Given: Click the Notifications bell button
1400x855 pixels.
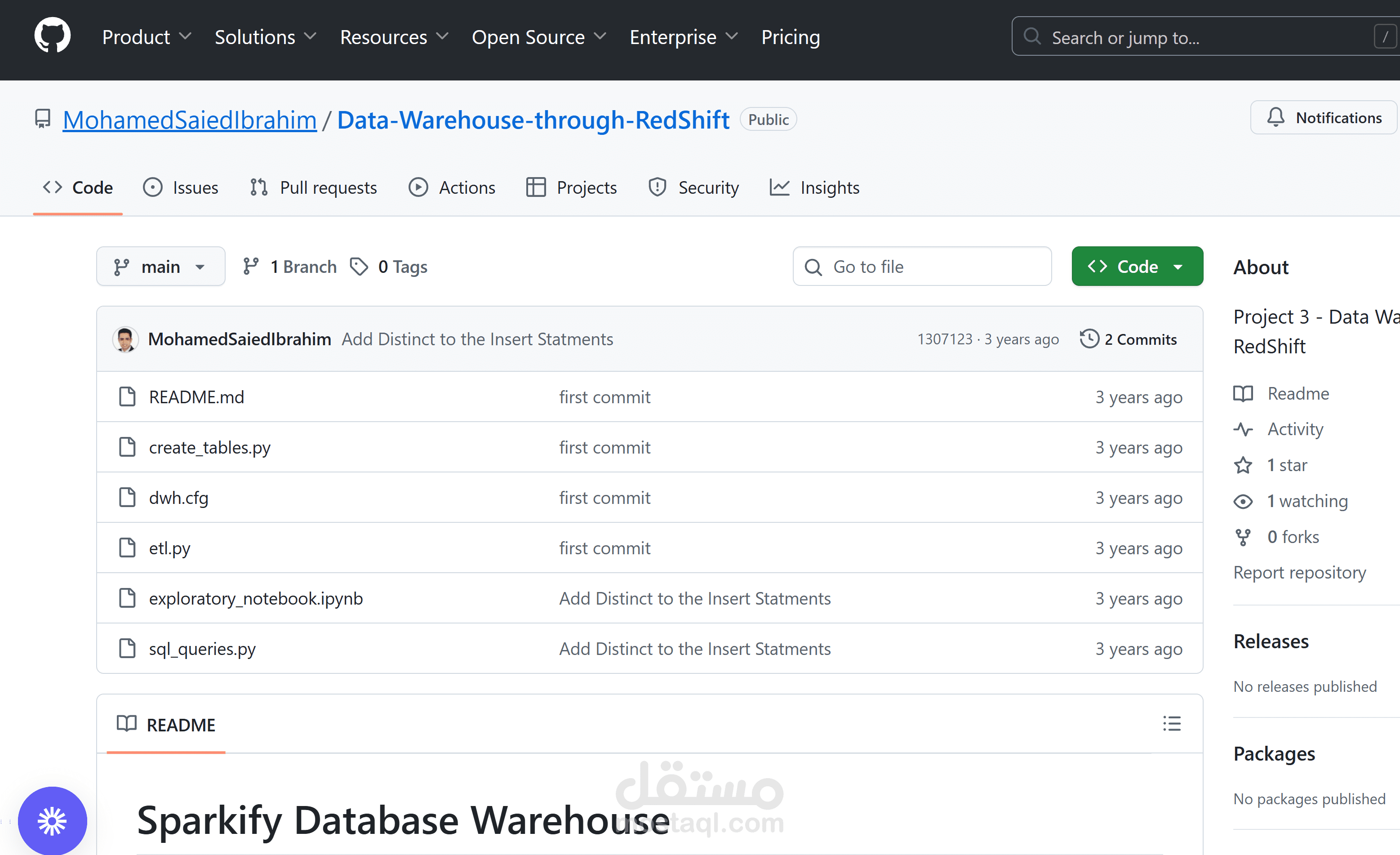Looking at the screenshot, I should pos(1324,118).
